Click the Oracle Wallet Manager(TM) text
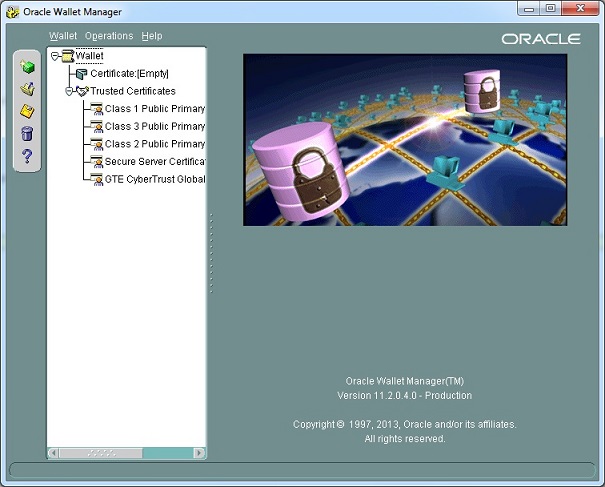 tap(404, 381)
